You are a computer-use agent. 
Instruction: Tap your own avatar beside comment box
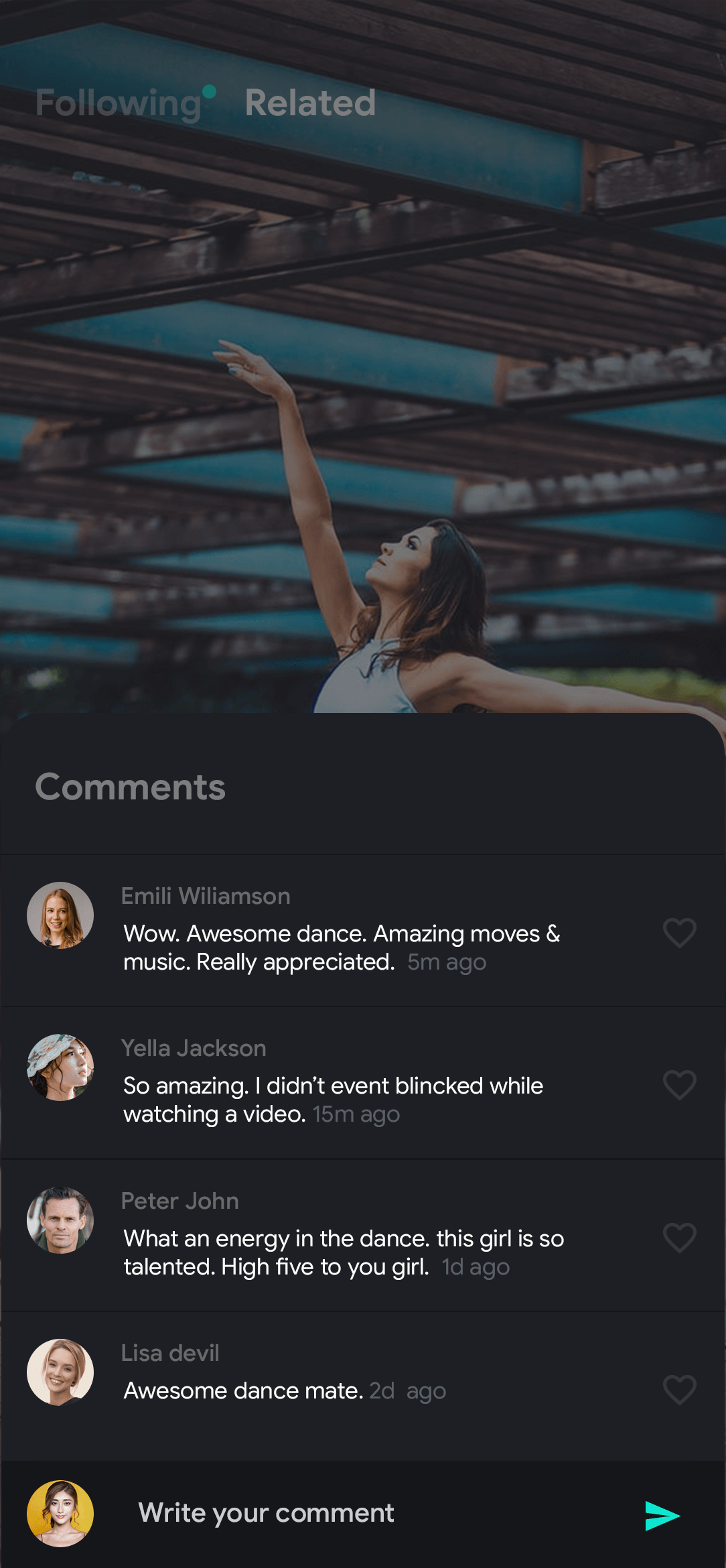[x=60, y=1513]
